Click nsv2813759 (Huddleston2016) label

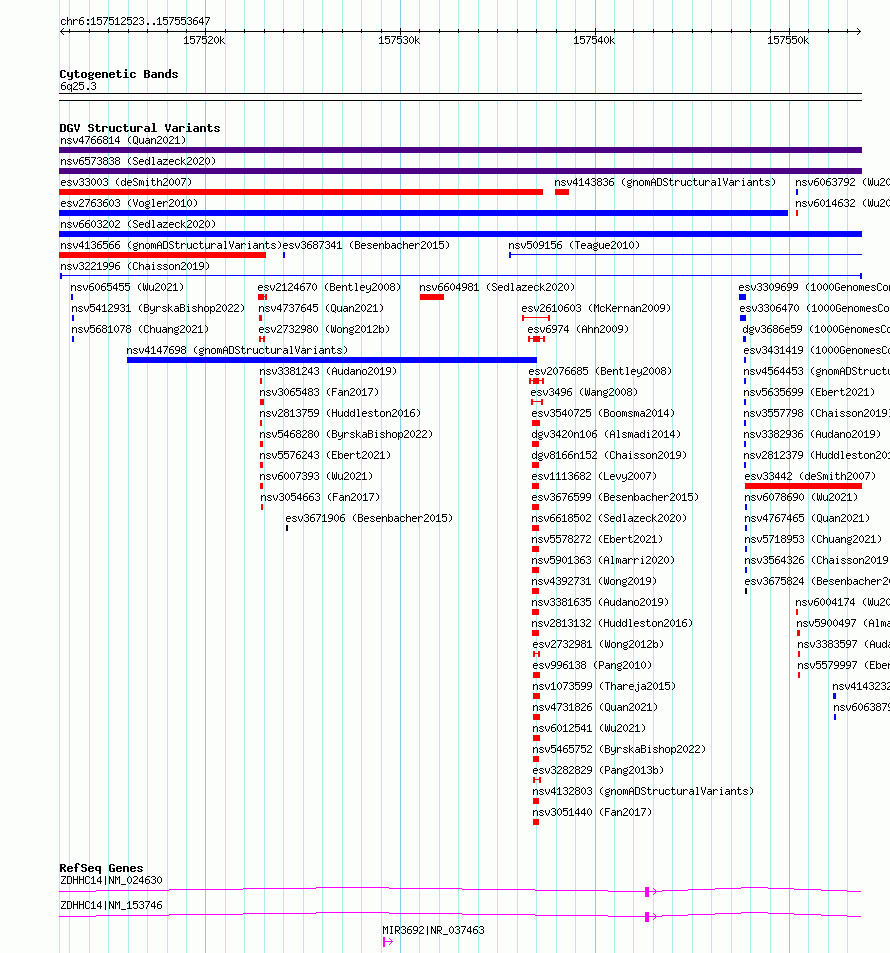pos(340,413)
